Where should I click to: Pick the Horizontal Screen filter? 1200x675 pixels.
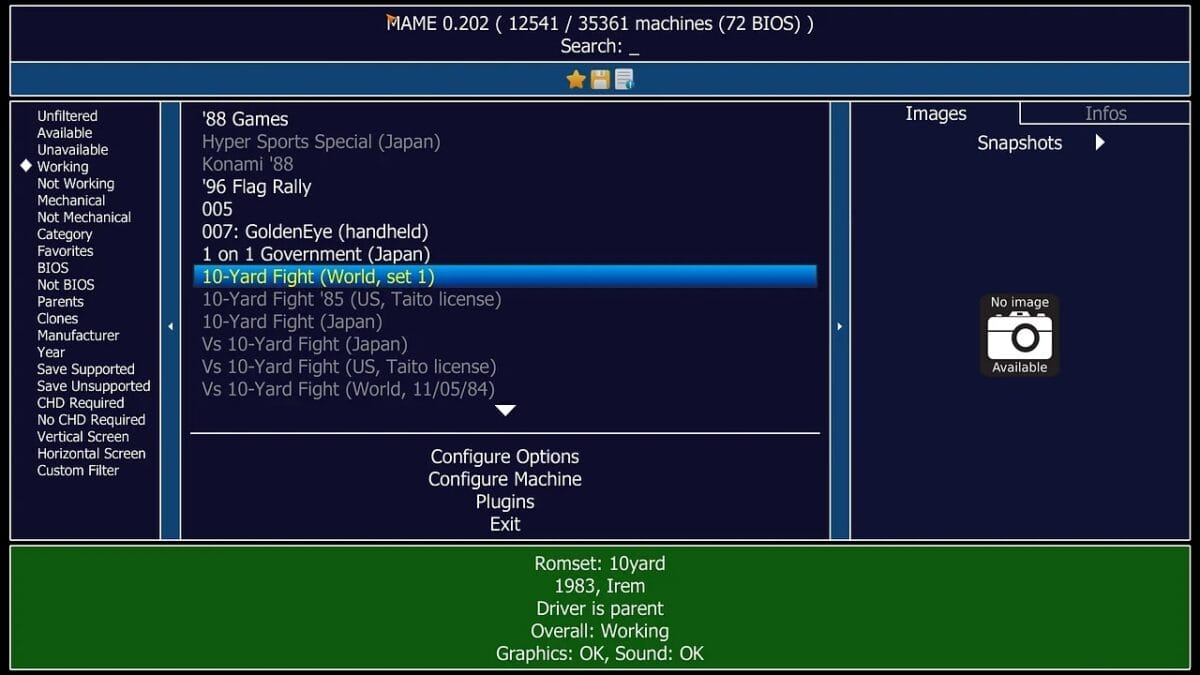[x=91, y=454]
